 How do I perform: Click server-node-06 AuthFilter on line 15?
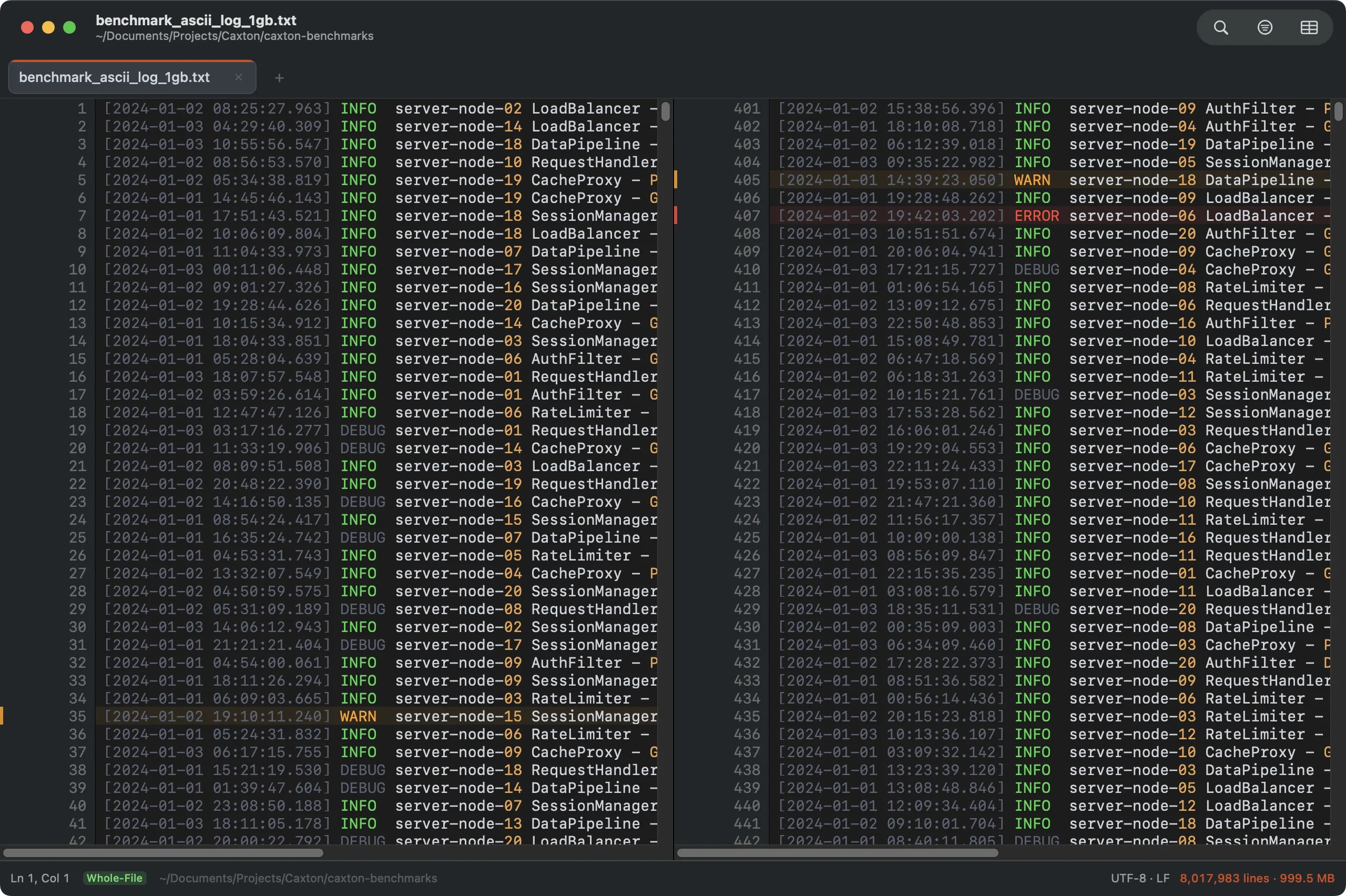508,358
